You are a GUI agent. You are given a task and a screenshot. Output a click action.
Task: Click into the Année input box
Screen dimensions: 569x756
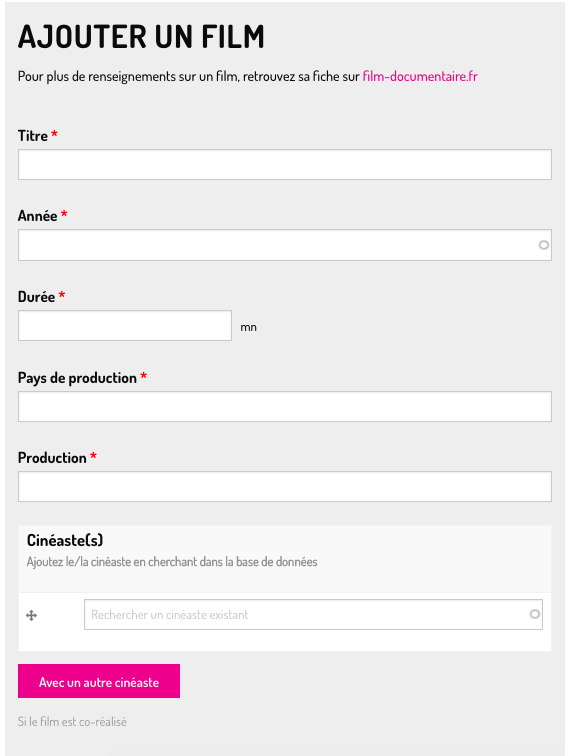coord(284,245)
